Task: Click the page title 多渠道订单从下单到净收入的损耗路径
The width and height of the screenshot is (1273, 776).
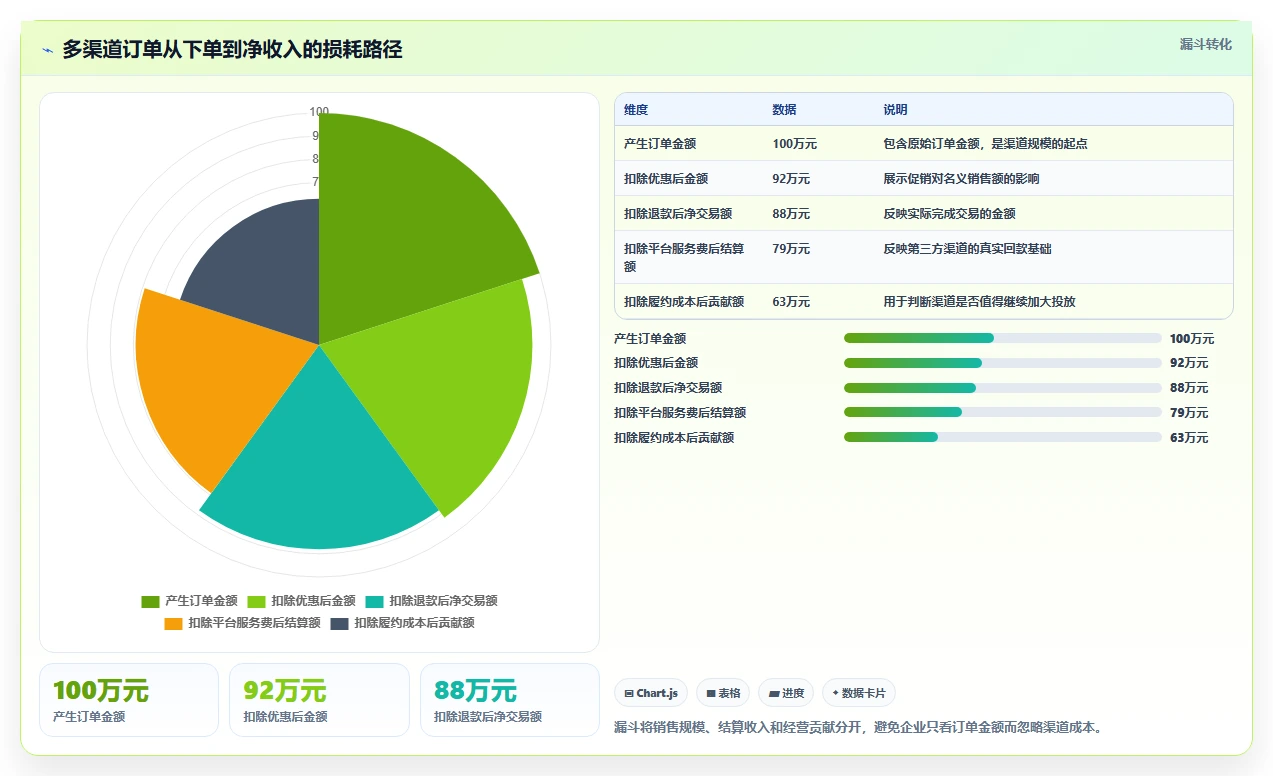Action: 232,50
